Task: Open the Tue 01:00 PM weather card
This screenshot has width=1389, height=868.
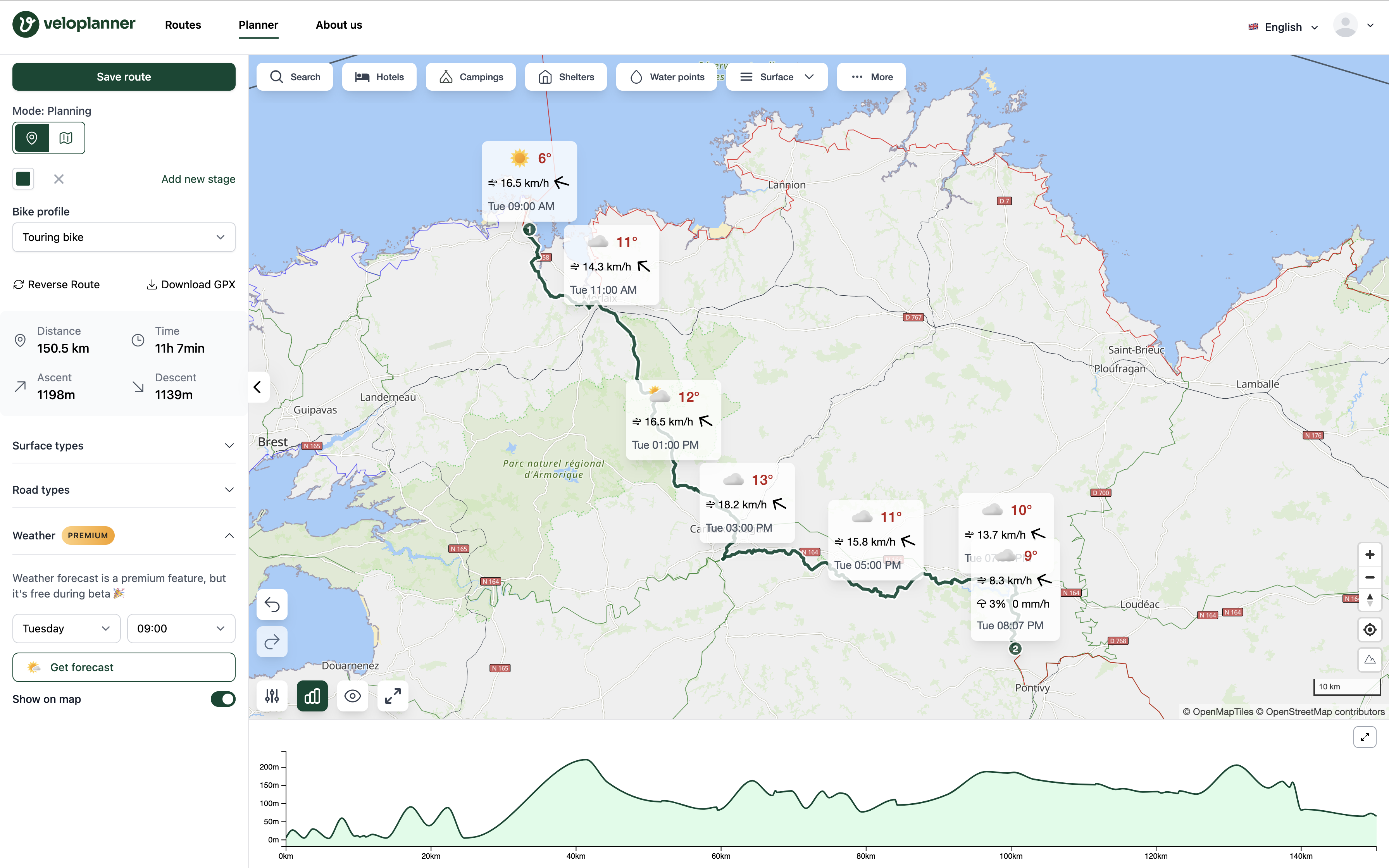Action: pos(673,420)
